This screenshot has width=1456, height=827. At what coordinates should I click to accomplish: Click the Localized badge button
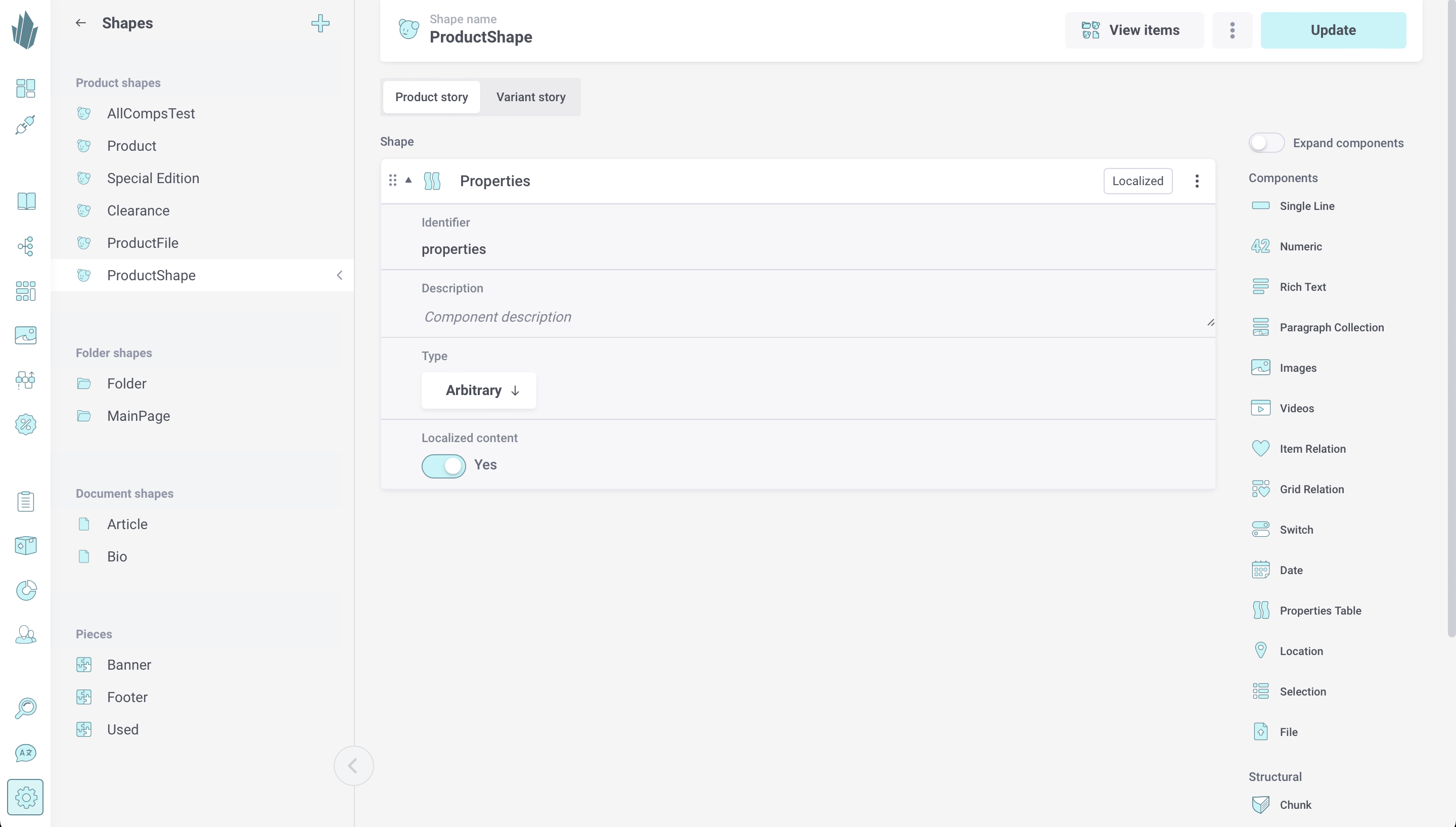(x=1137, y=181)
